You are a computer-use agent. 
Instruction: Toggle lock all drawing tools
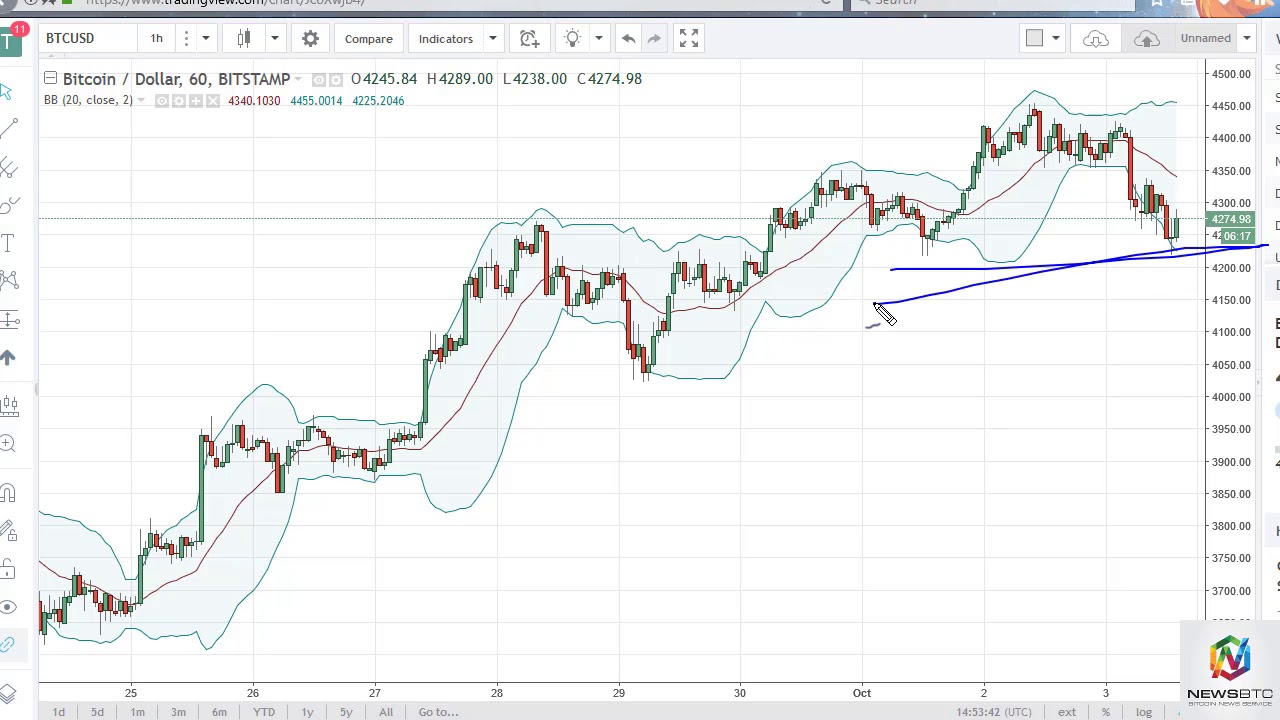(x=8, y=568)
